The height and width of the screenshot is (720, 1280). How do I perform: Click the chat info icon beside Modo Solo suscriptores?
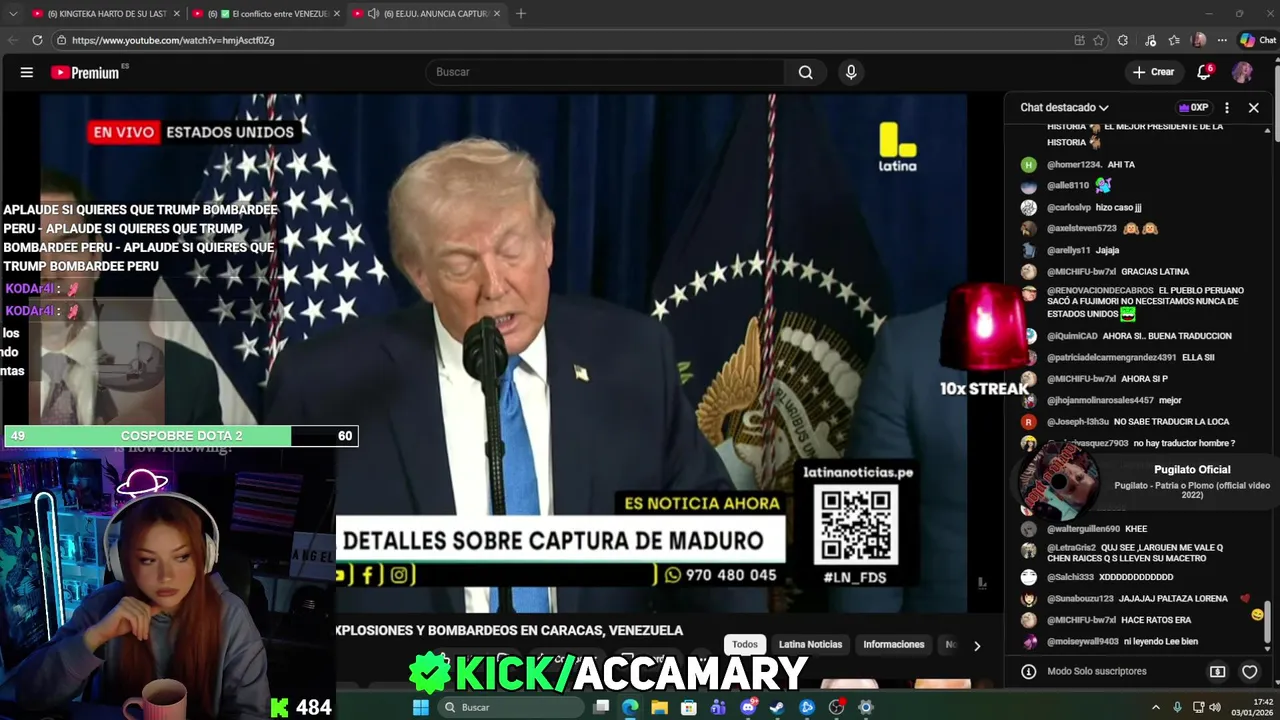pyautogui.click(x=1028, y=672)
